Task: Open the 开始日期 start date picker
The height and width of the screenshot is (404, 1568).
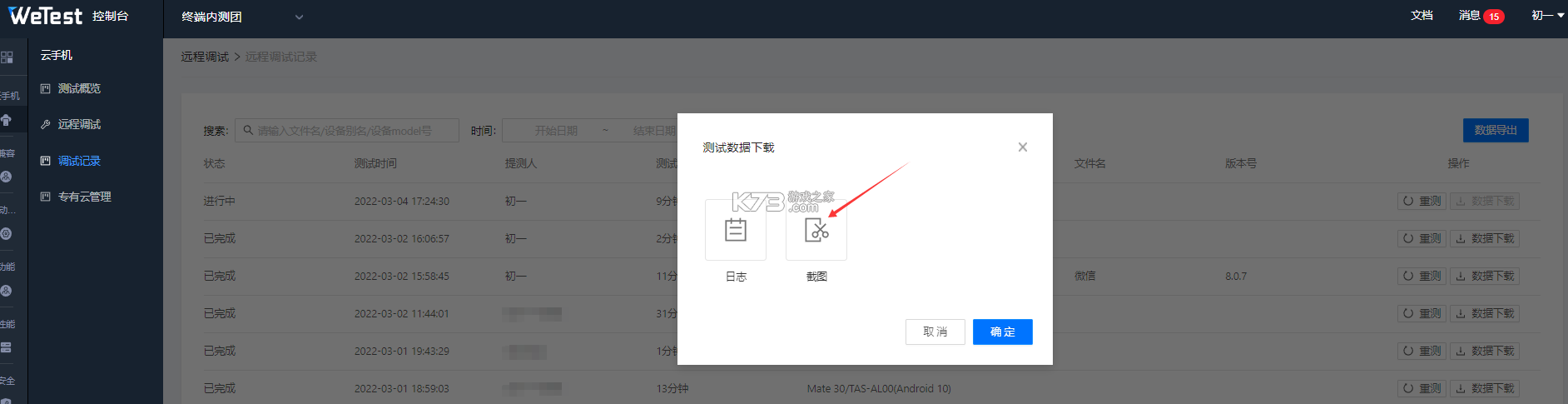Action: click(x=556, y=131)
